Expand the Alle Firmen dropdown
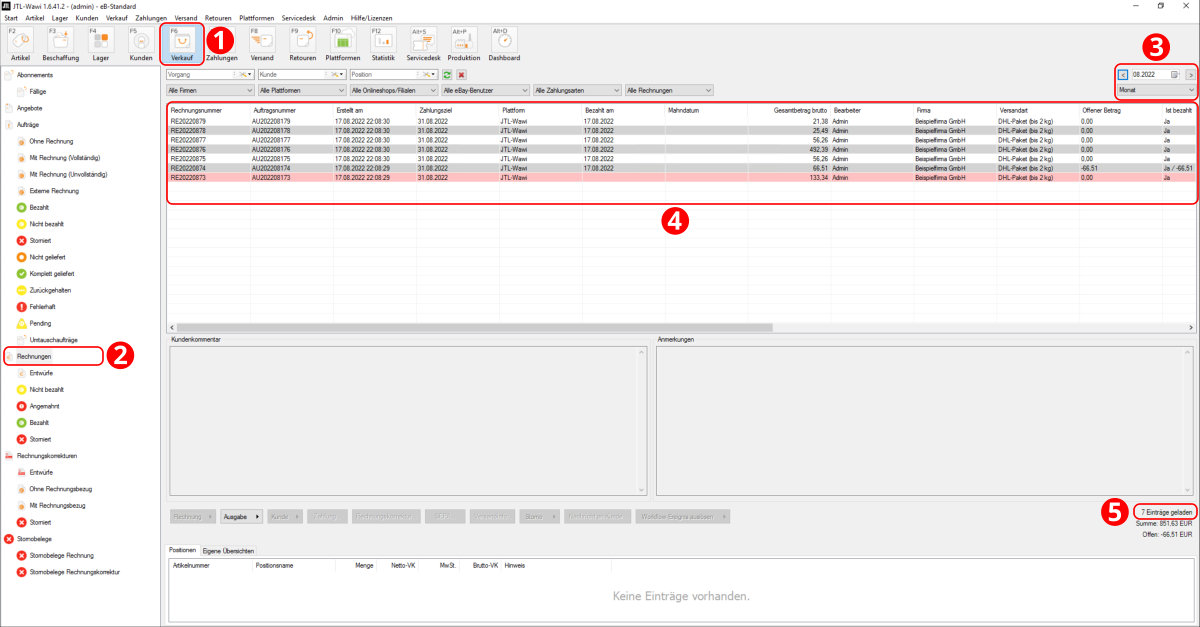Image resolution: width=1200 pixels, height=627 pixels. [208, 91]
